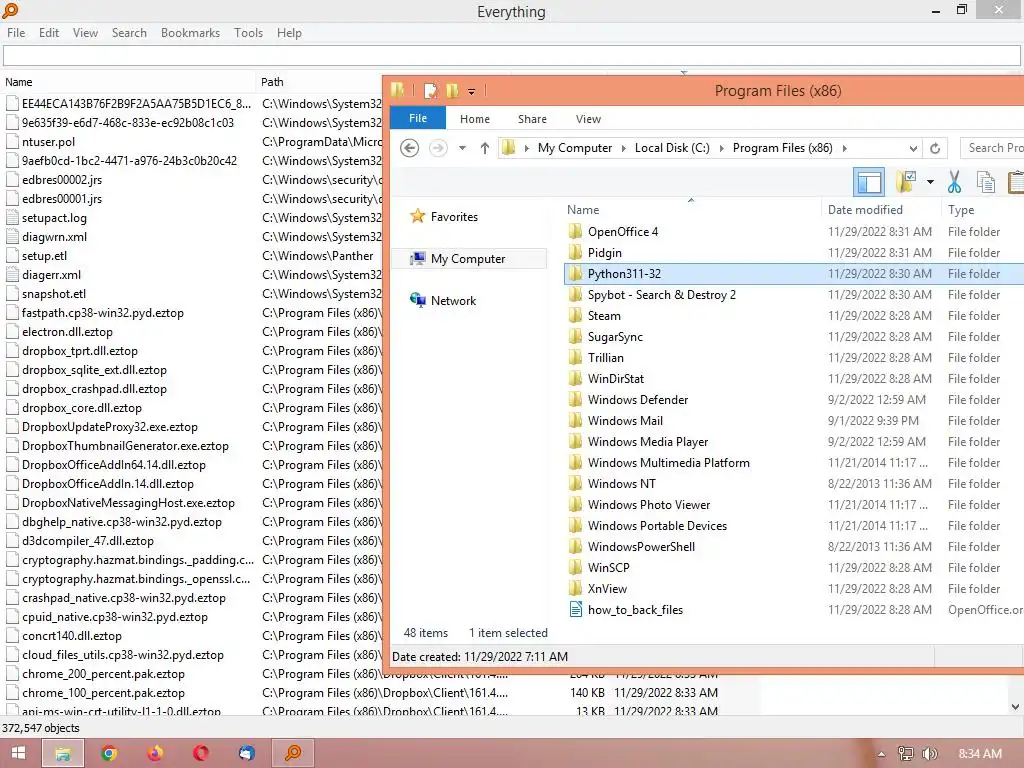Click the Copy icon in Explorer toolbar
This screenshot has height=768, width=1024.
tap(985, 182)
